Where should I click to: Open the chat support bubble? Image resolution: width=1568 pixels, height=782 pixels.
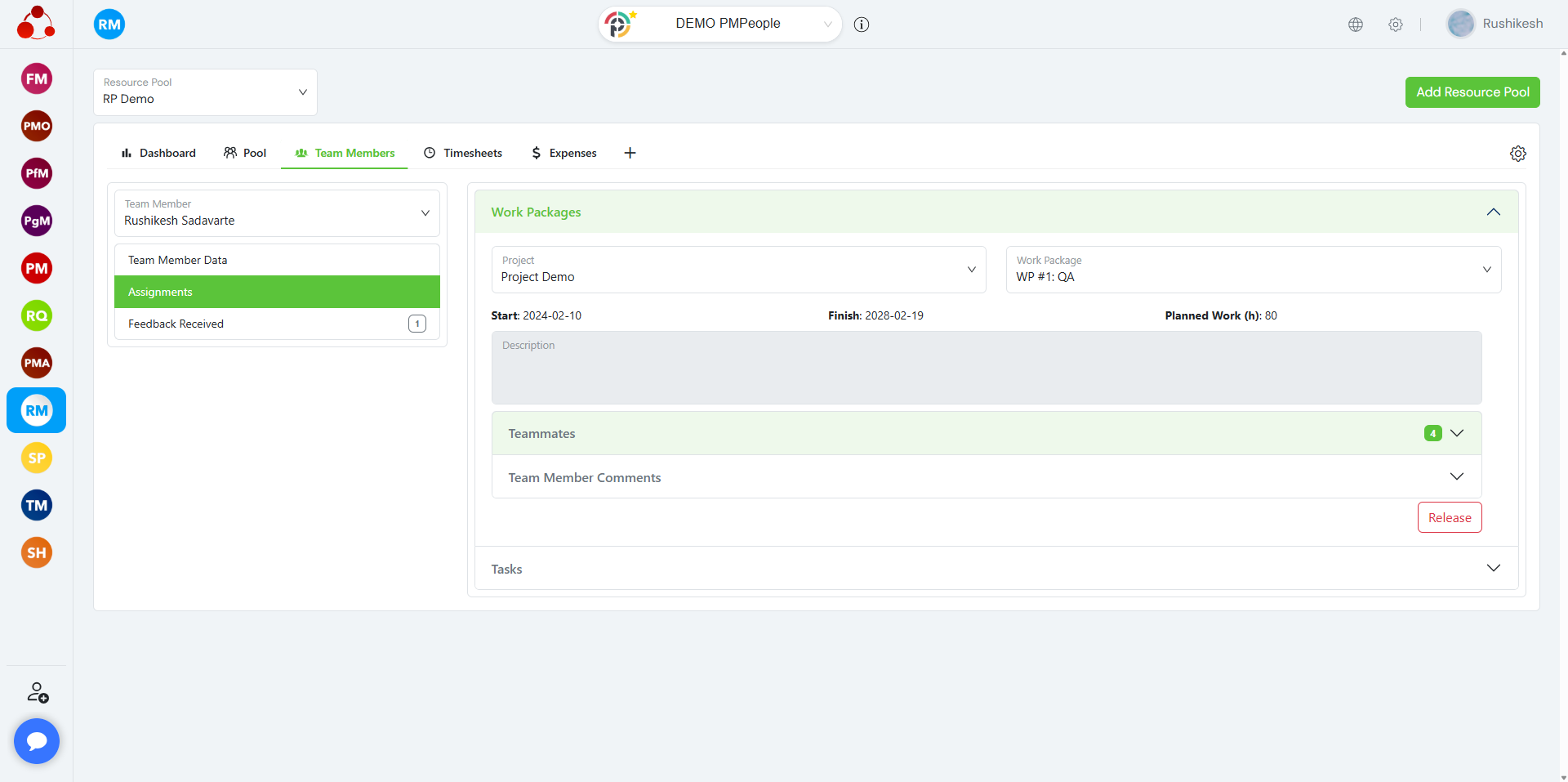point(37,741)
